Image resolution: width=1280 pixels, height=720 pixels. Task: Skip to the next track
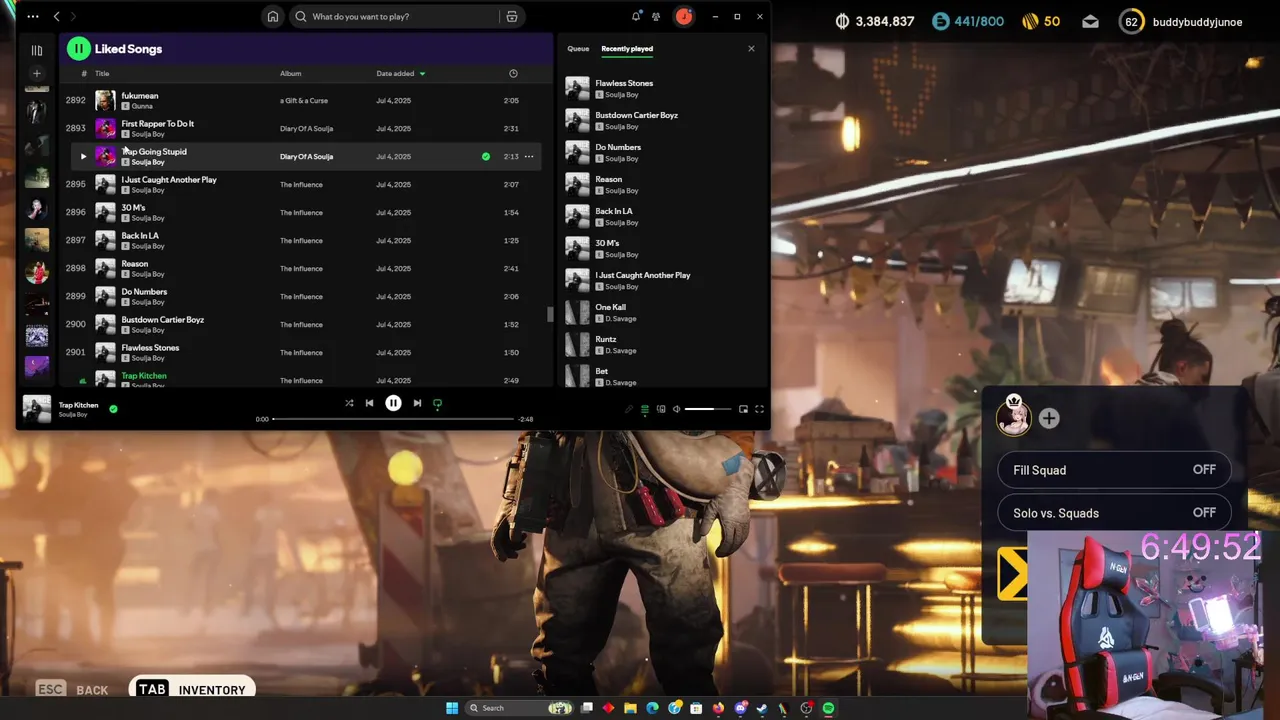pyautogui.click(x=417, y=403)
